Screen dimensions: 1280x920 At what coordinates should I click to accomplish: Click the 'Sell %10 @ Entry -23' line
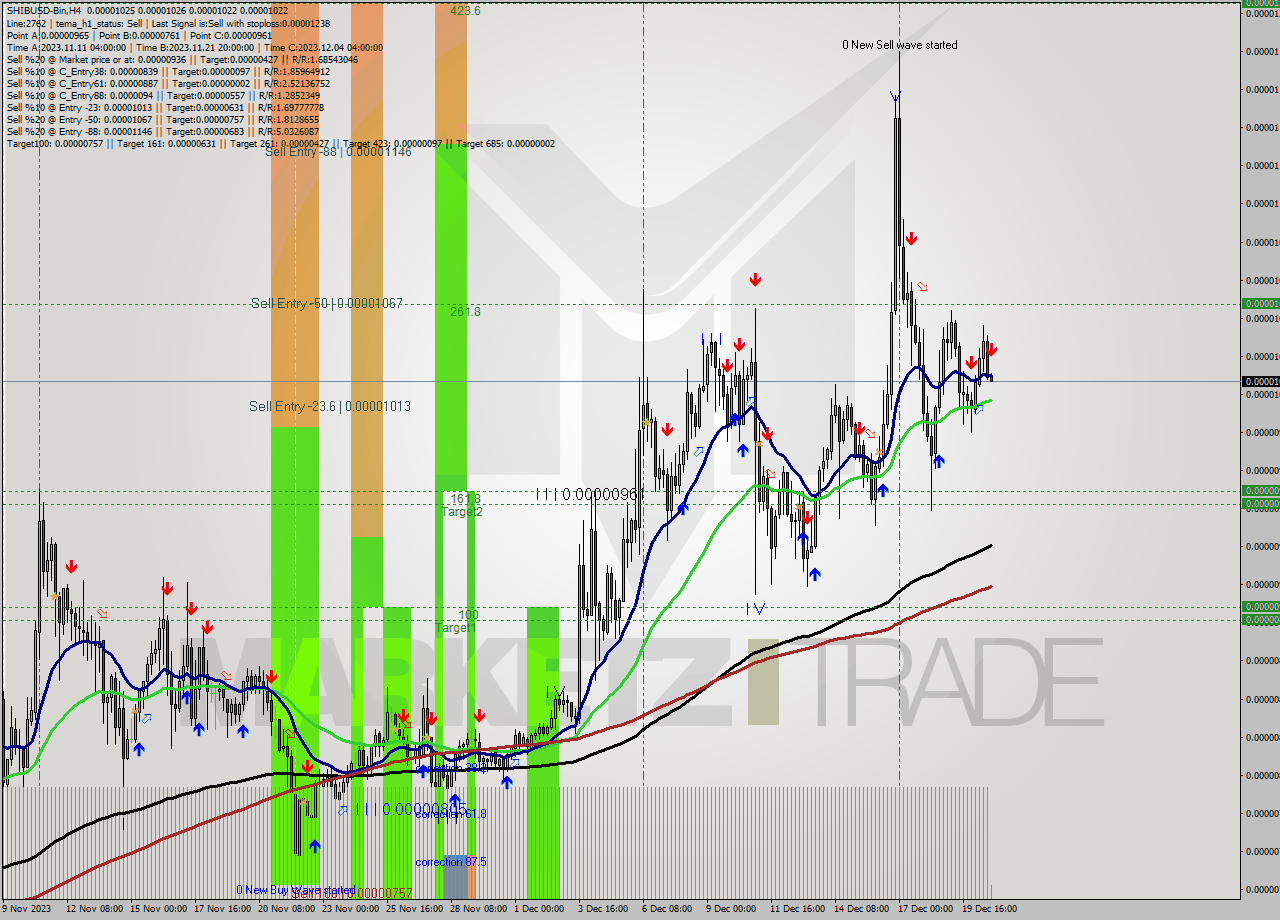165,107
